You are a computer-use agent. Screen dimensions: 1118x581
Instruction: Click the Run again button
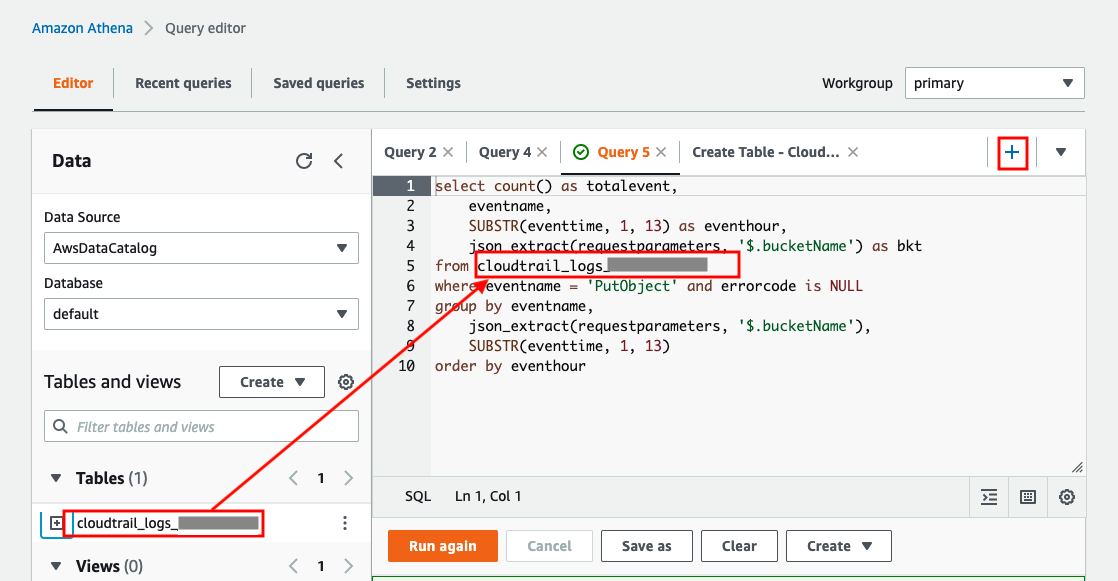[x=442, y=546]
